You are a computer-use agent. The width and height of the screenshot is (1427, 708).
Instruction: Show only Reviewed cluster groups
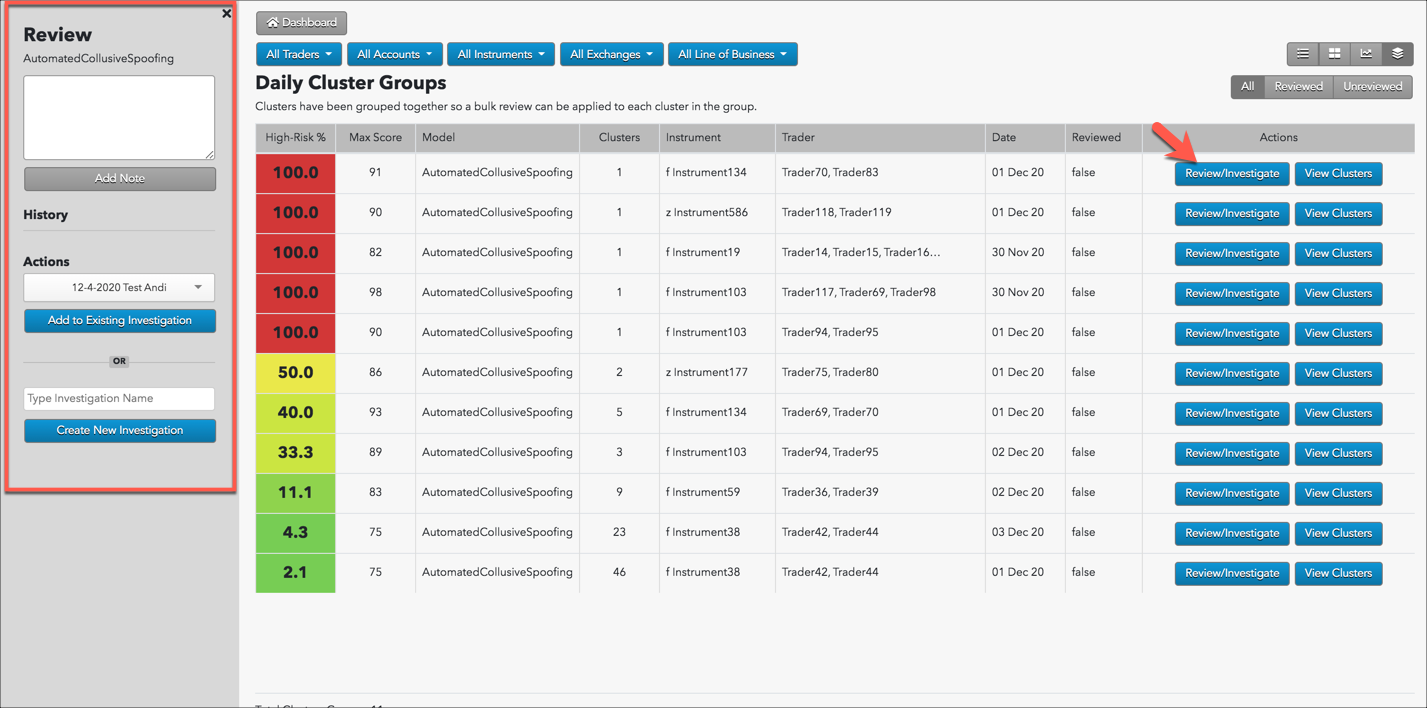[1298, 87]
